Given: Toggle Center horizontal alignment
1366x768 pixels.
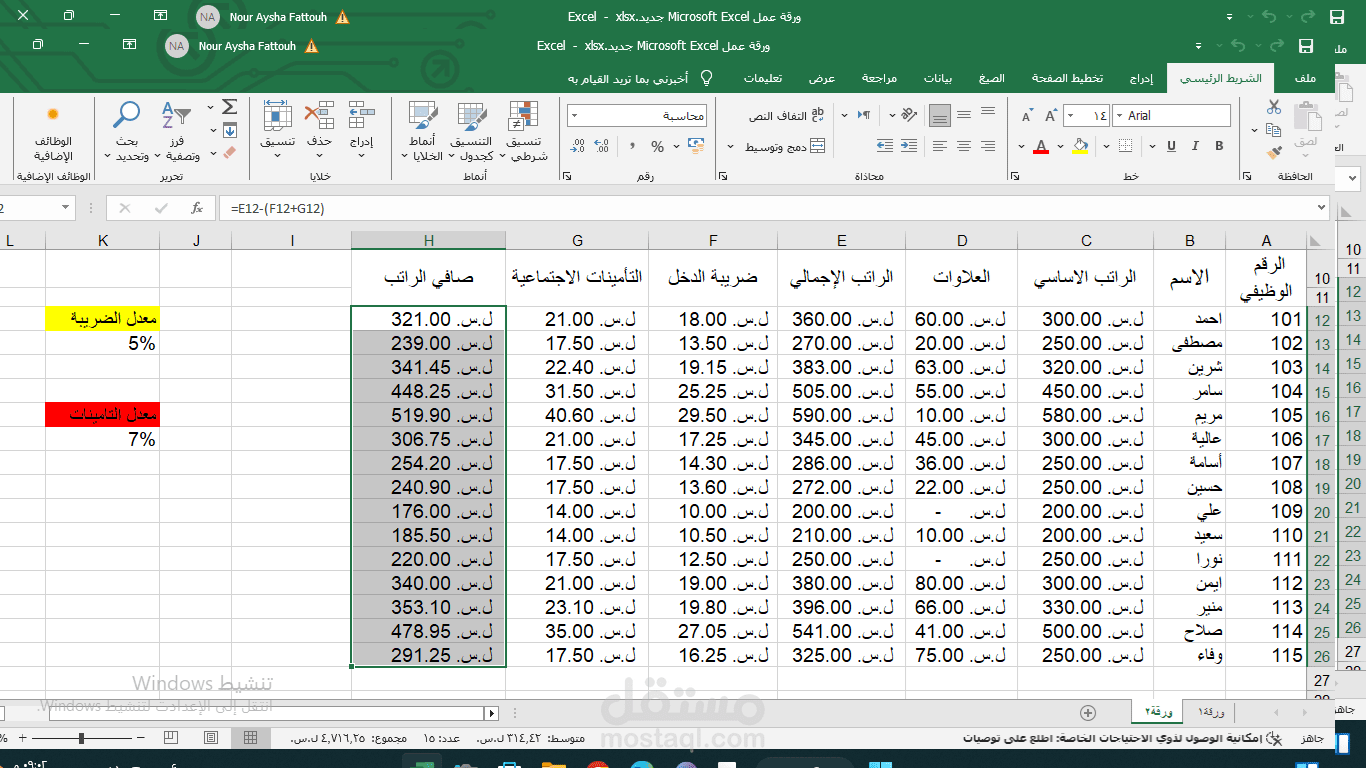Looking at the screenshot, I should pos(964,147).
